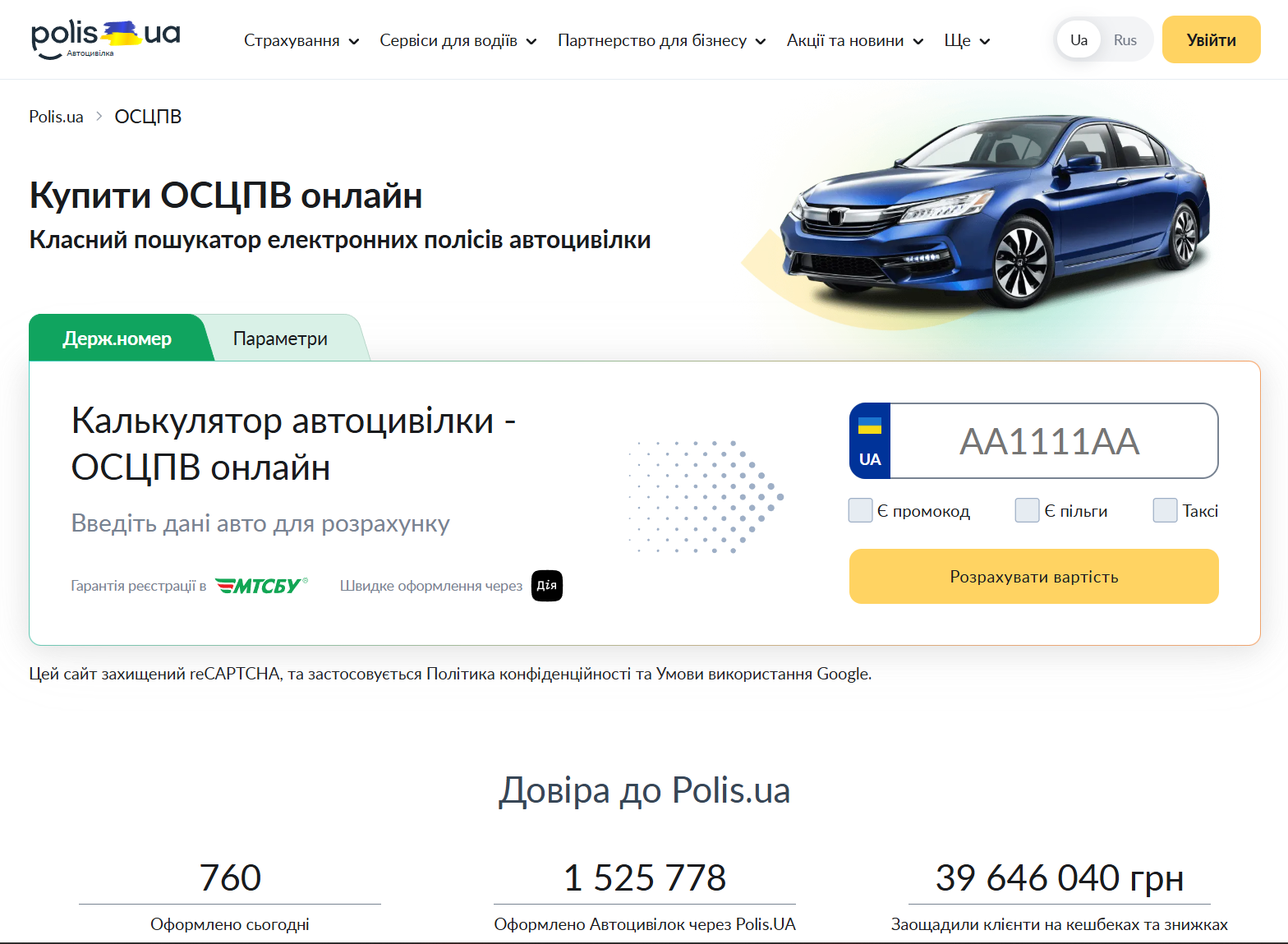Enable the Є промокод checkbox
1288x944 pixels.
click(860, 510)
